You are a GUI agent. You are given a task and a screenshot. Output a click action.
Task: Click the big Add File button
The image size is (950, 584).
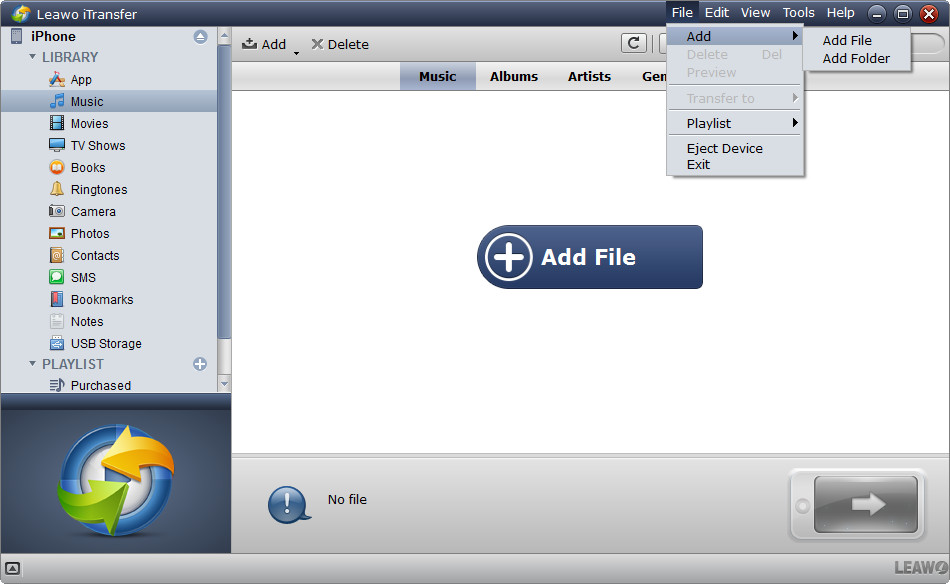pyautogui.click(x=589, y=257)
